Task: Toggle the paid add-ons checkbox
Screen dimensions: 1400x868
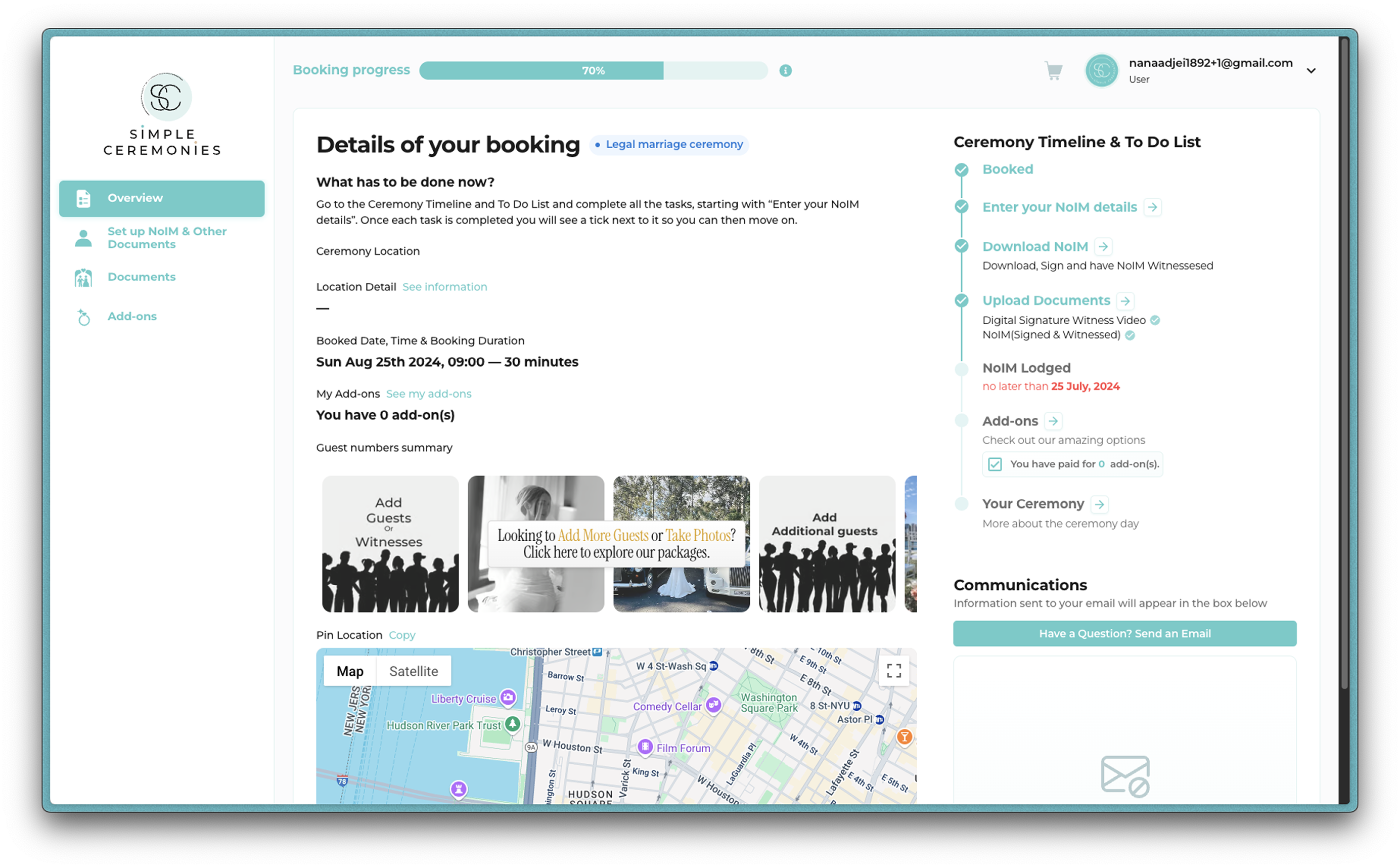Action: click(x=995, y=464)
